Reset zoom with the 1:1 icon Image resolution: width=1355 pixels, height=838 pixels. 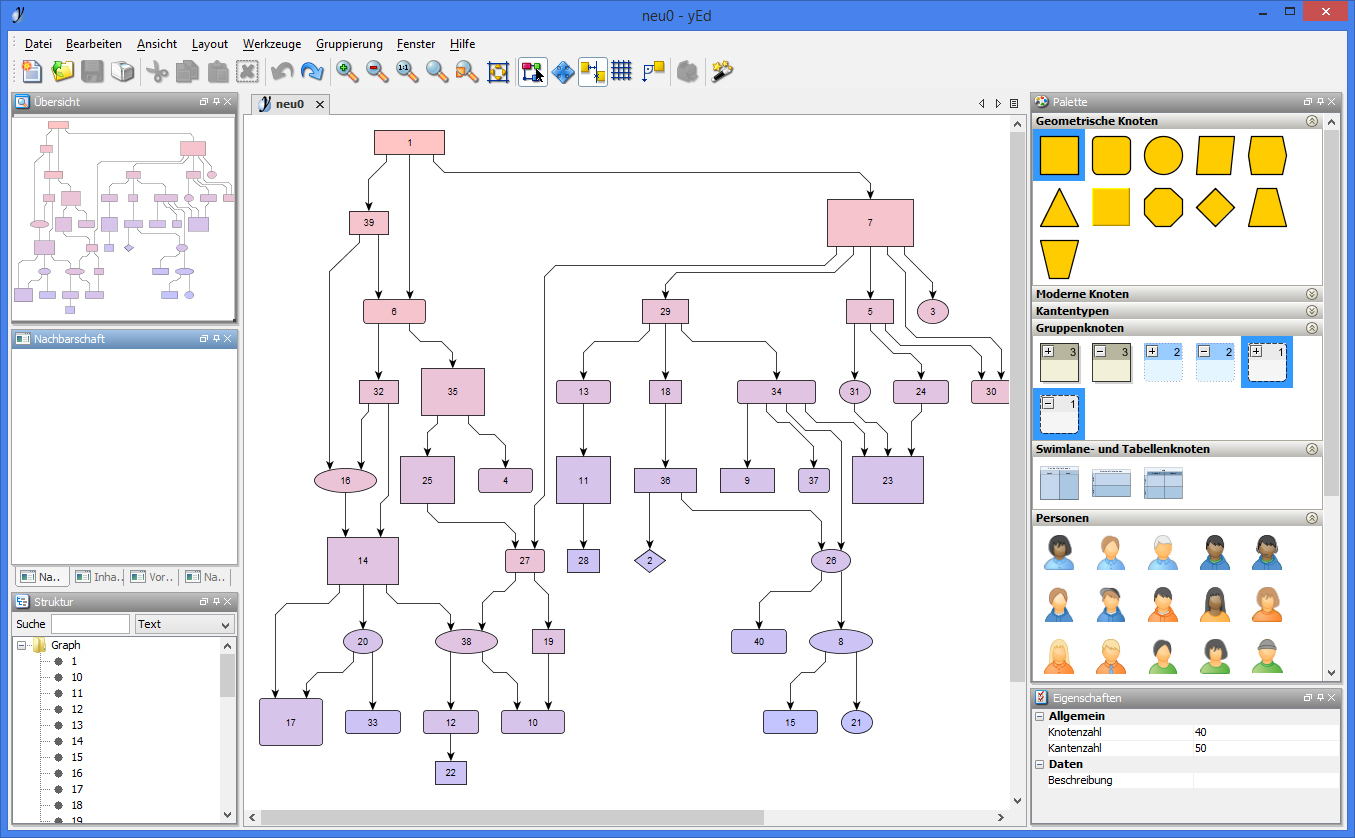[x=407, y=71]
